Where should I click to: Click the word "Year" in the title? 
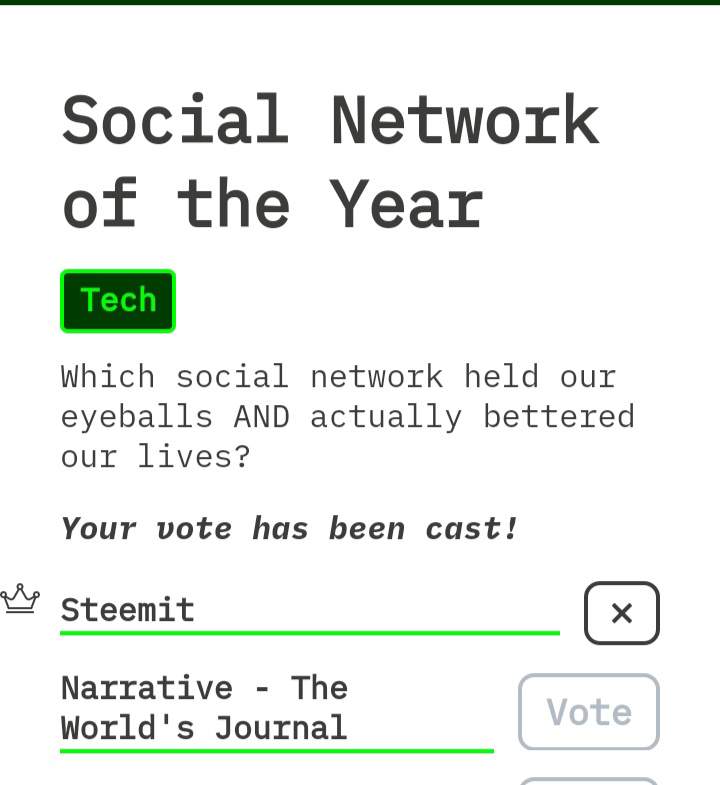[x=407, y=204]
